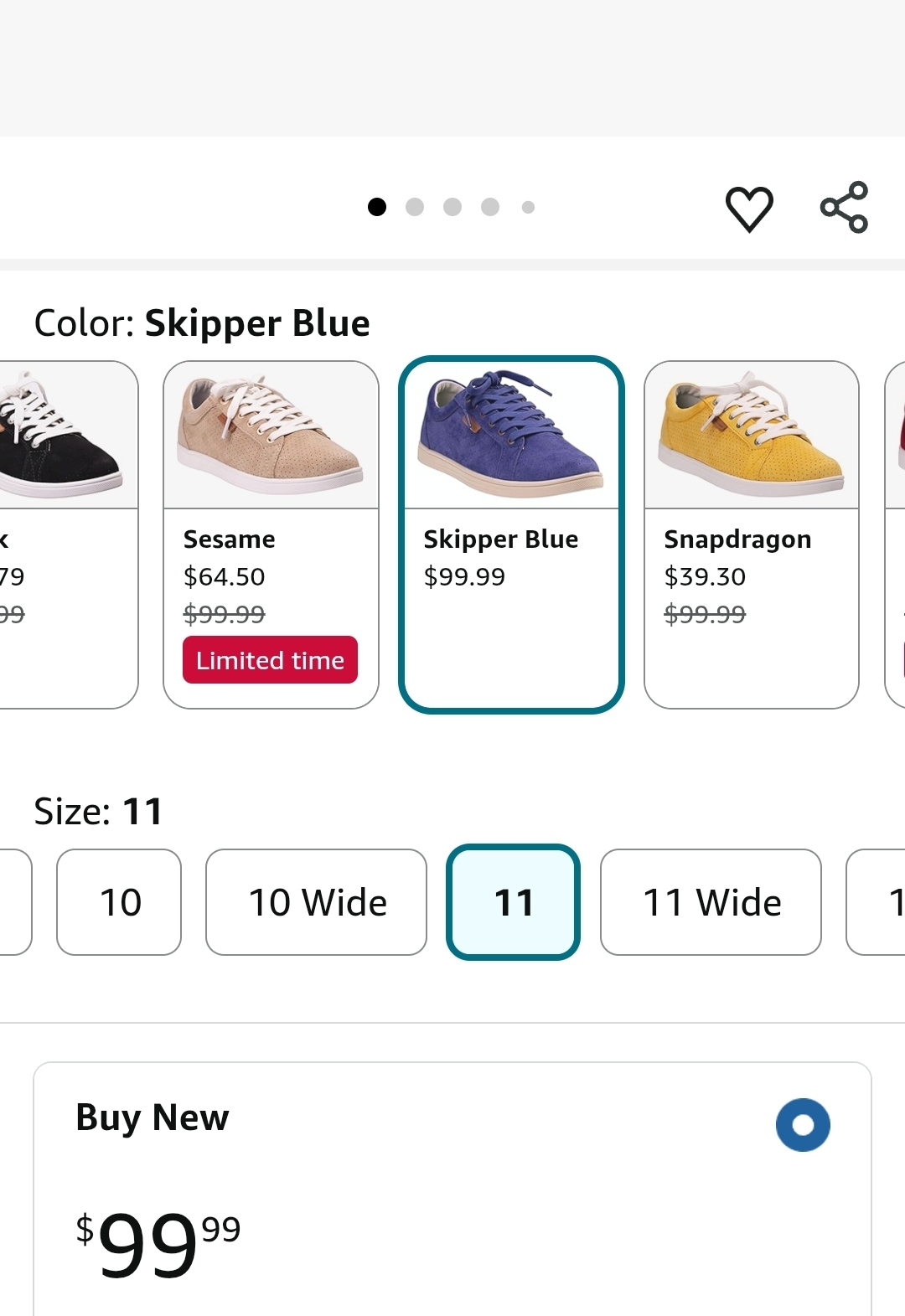Image resolution: width=905 pixels, height=1316 pixels.
Task: Choose size 10
Action: [119, 902]
